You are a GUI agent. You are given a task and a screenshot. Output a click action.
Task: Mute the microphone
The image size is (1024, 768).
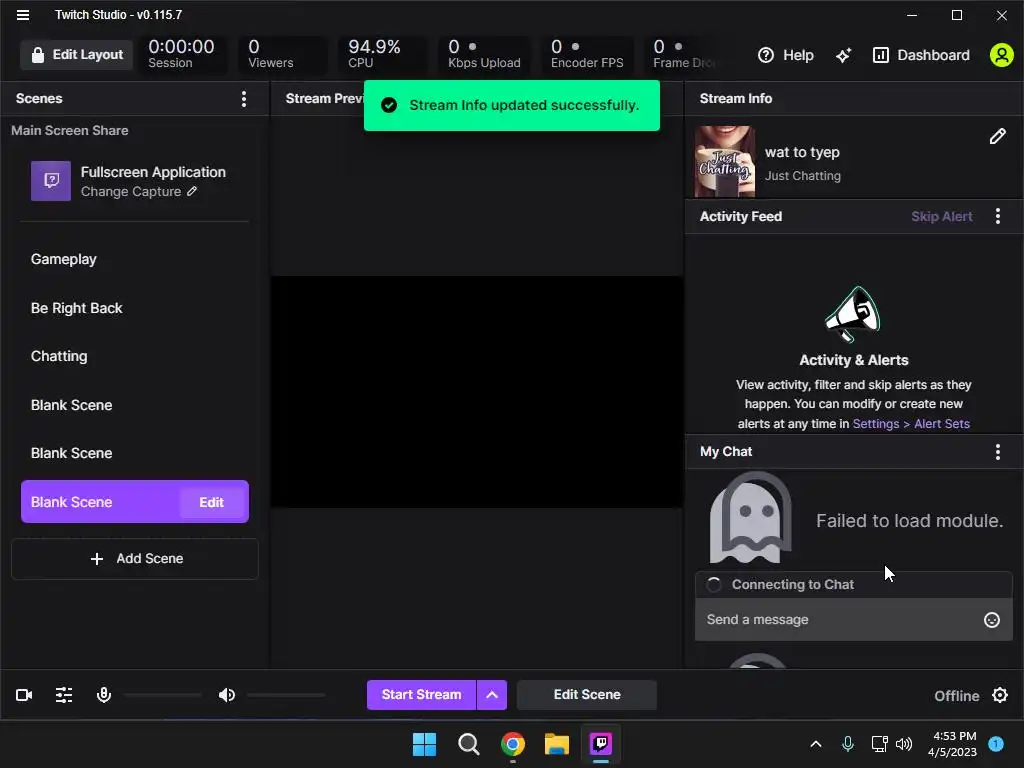(x=104, y=695)
